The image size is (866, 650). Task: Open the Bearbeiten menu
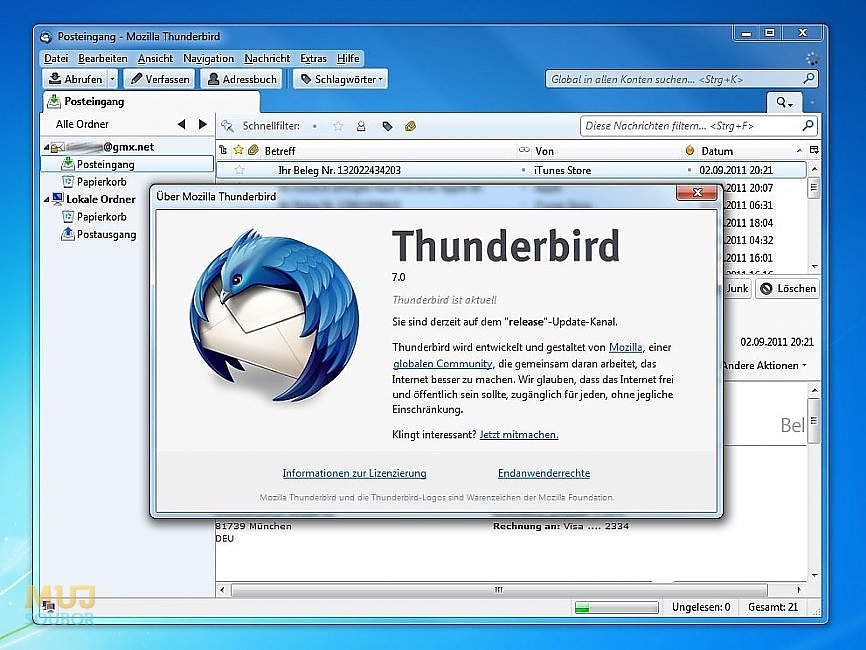pos(103,58)
